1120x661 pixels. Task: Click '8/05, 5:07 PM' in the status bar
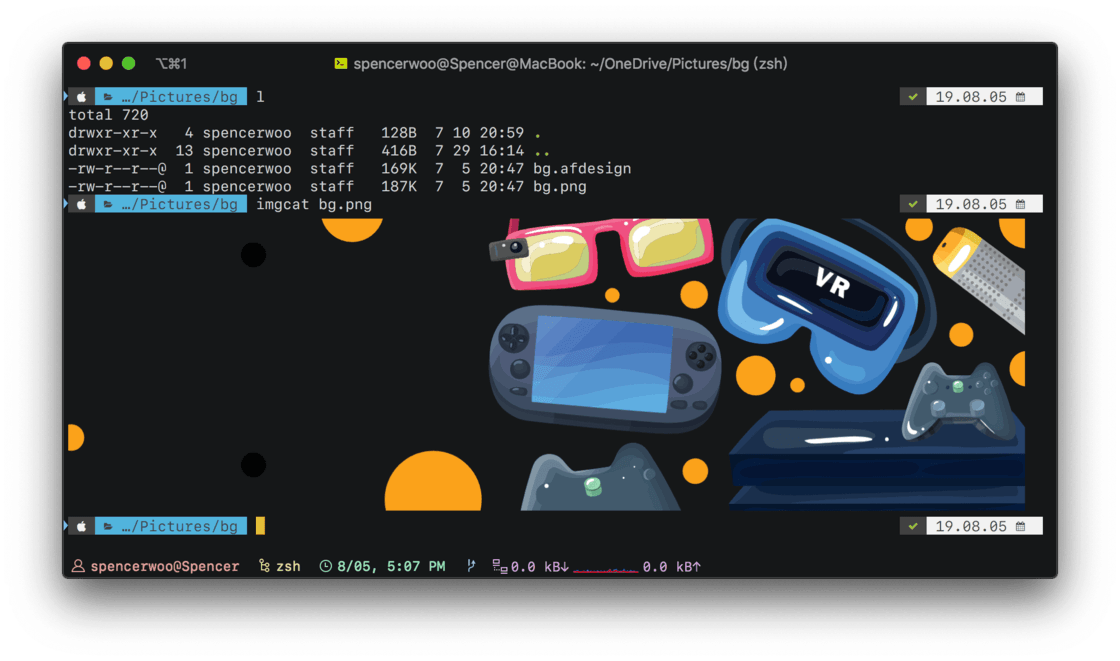tap(391, 567)
